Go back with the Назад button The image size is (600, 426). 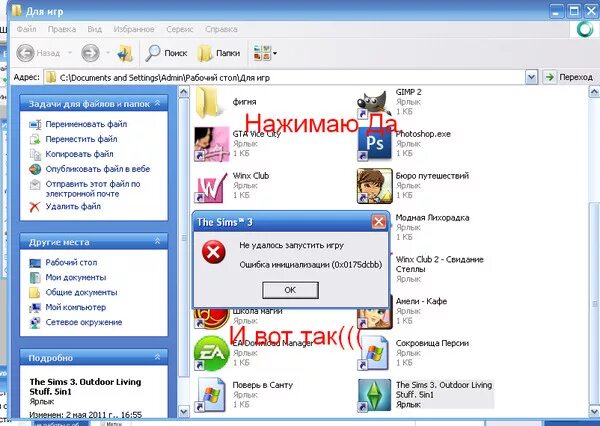tap(38, 53)
